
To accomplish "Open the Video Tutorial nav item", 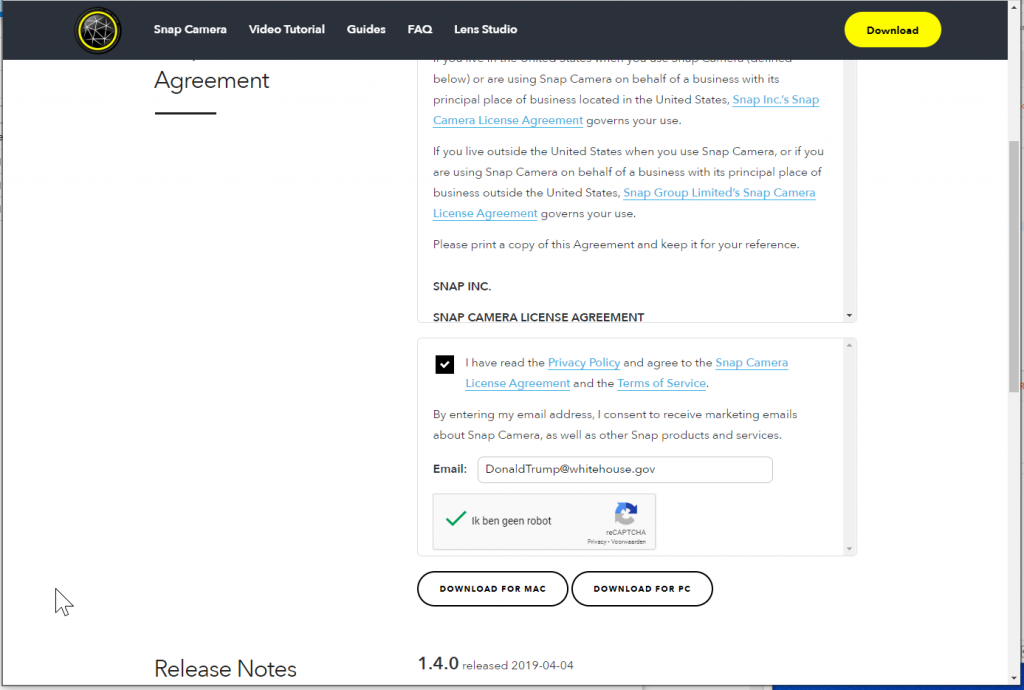I will click(287, 29).
